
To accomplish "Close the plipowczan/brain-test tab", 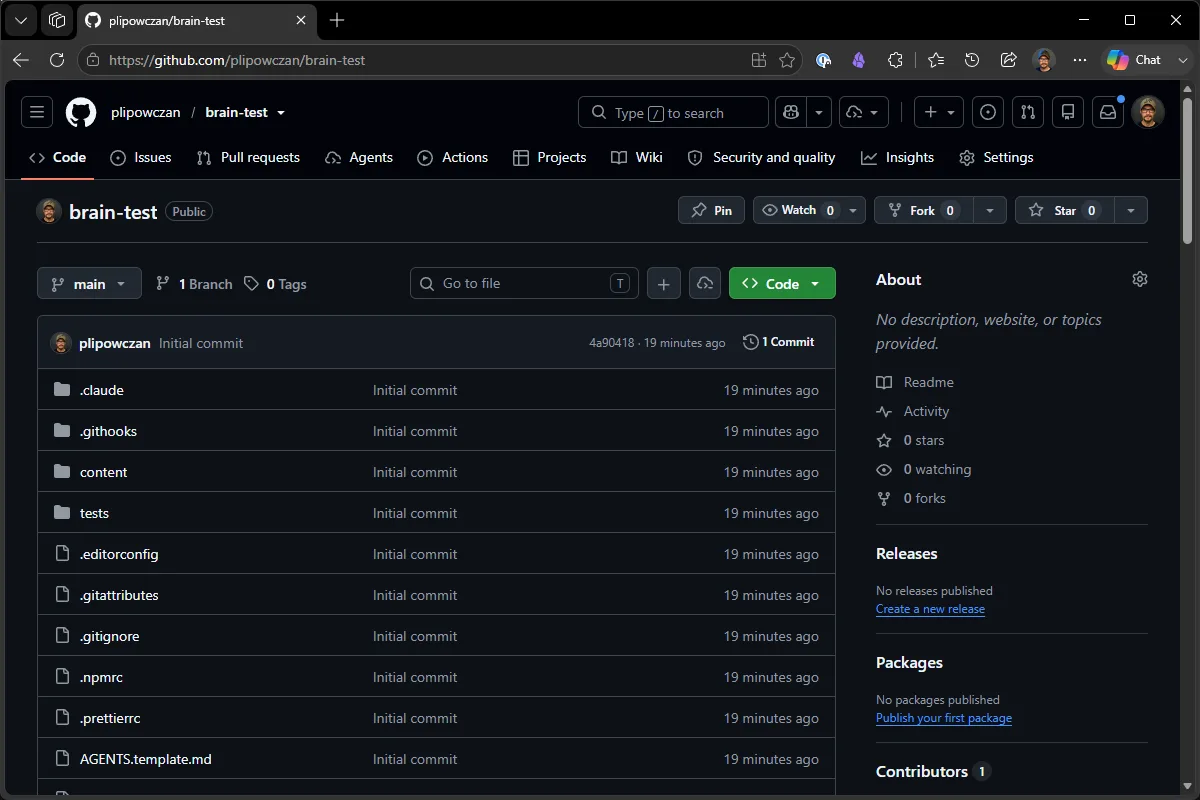I will tap(301, 20).
